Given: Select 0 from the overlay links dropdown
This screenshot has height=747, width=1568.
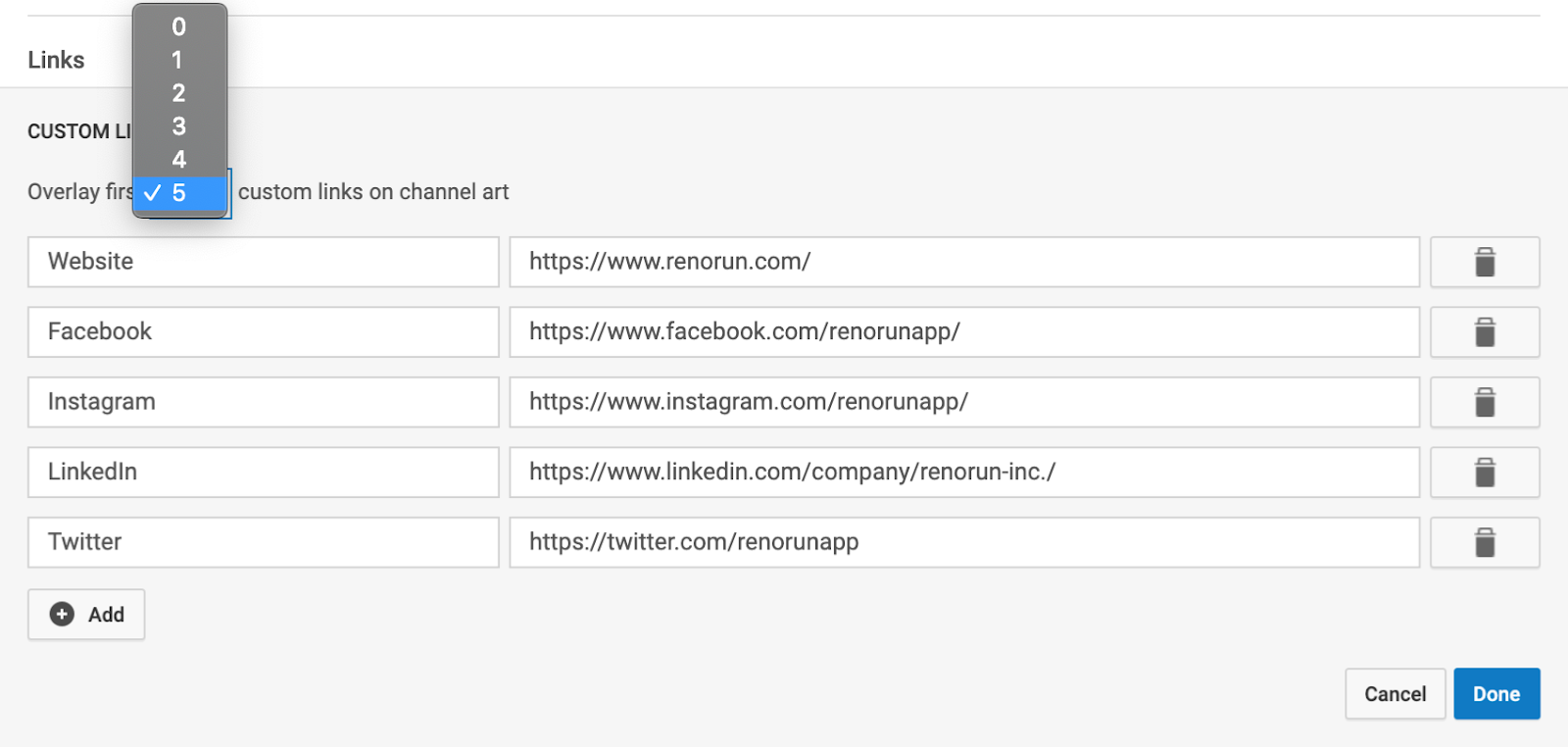Looking at the screenshot, I should [x=179, y=27].
